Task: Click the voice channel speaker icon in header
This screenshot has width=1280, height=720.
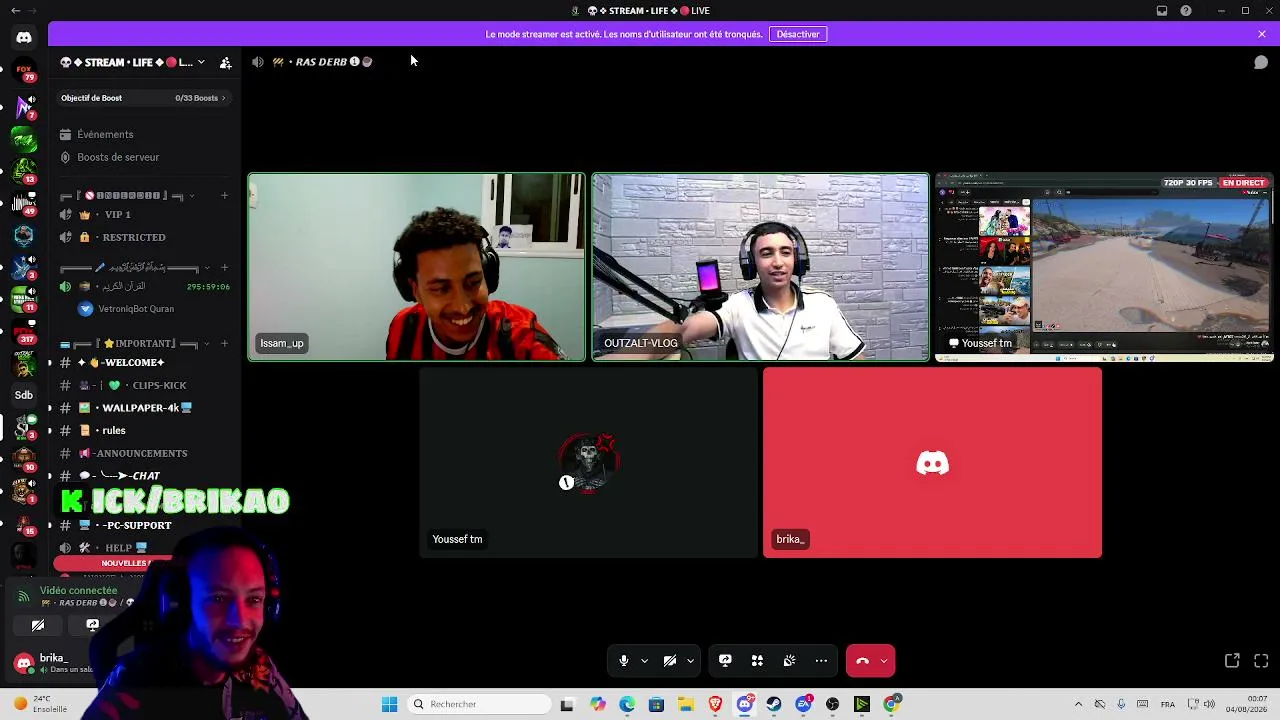Action: coord(258,62)
